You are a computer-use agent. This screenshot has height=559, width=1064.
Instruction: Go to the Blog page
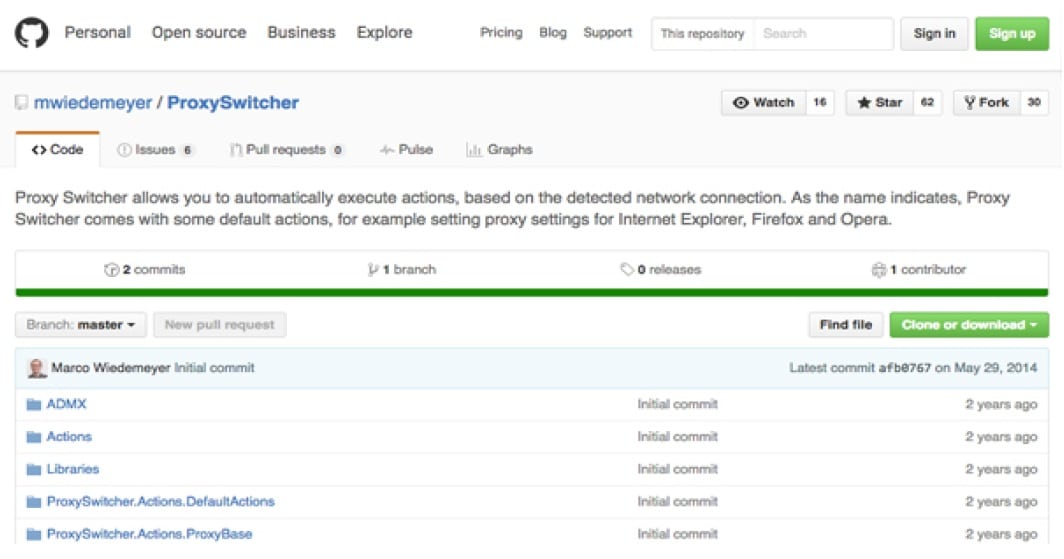click(x=553, y=33)
